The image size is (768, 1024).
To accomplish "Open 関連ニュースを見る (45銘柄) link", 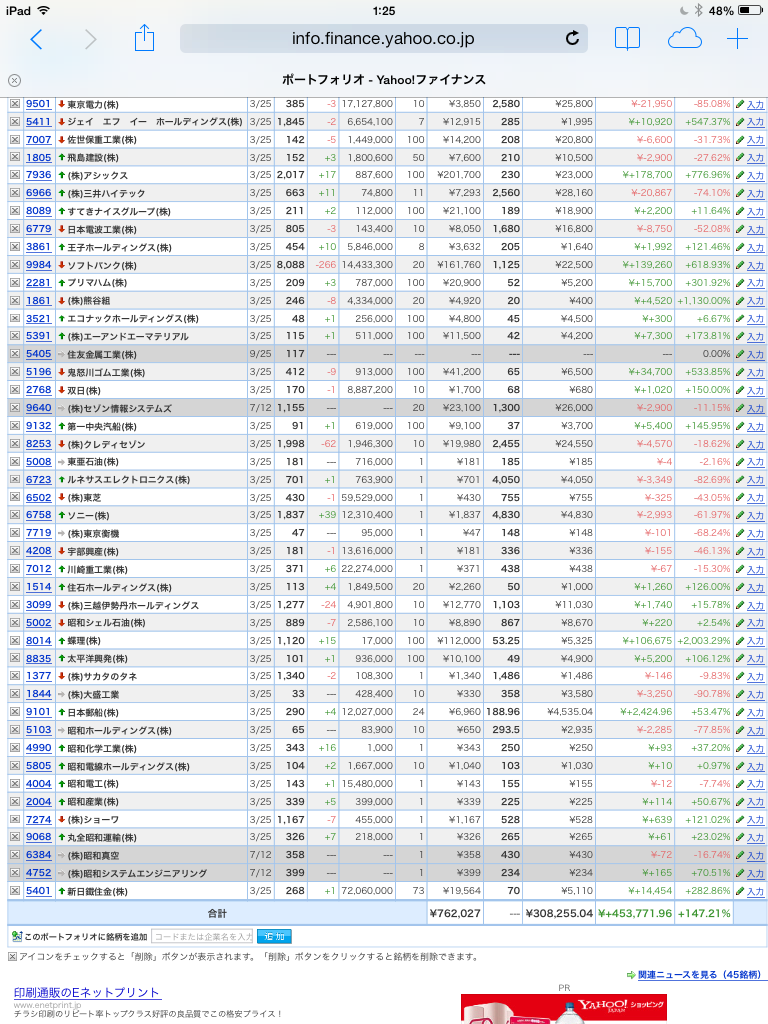I will [x=699, y=974].
